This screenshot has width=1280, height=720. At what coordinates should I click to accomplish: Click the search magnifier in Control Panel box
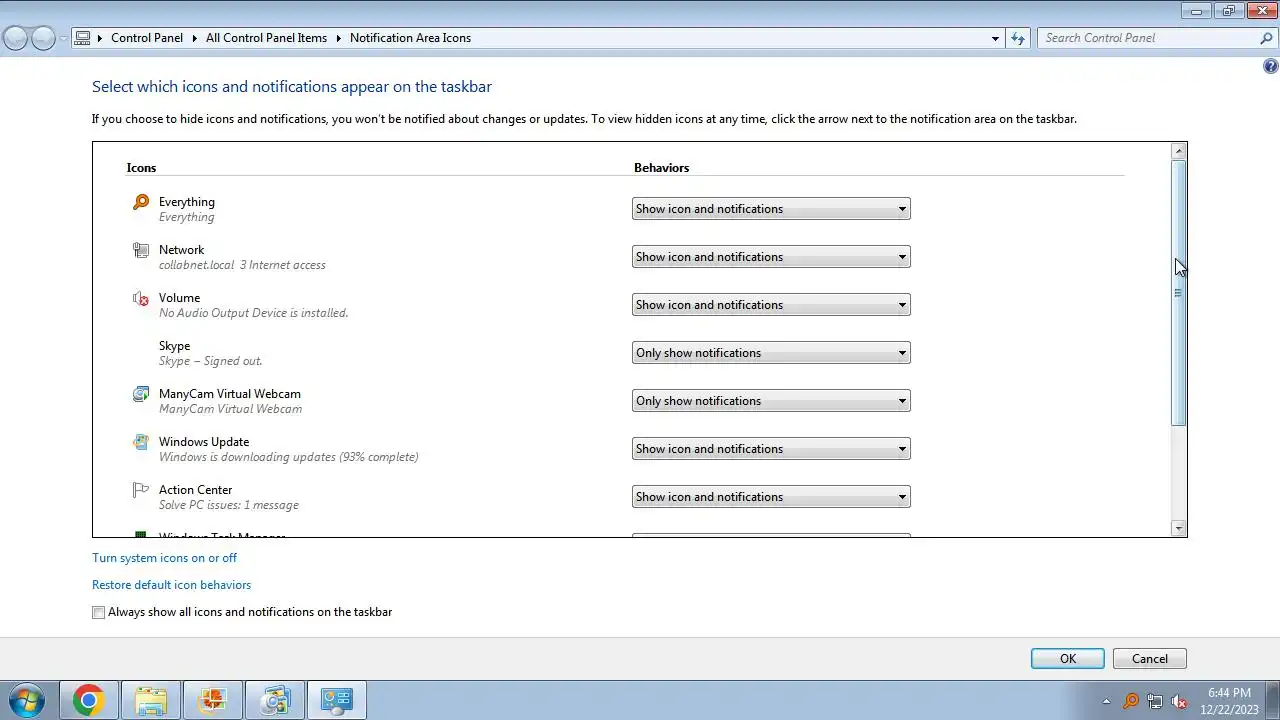point(1266,38)
